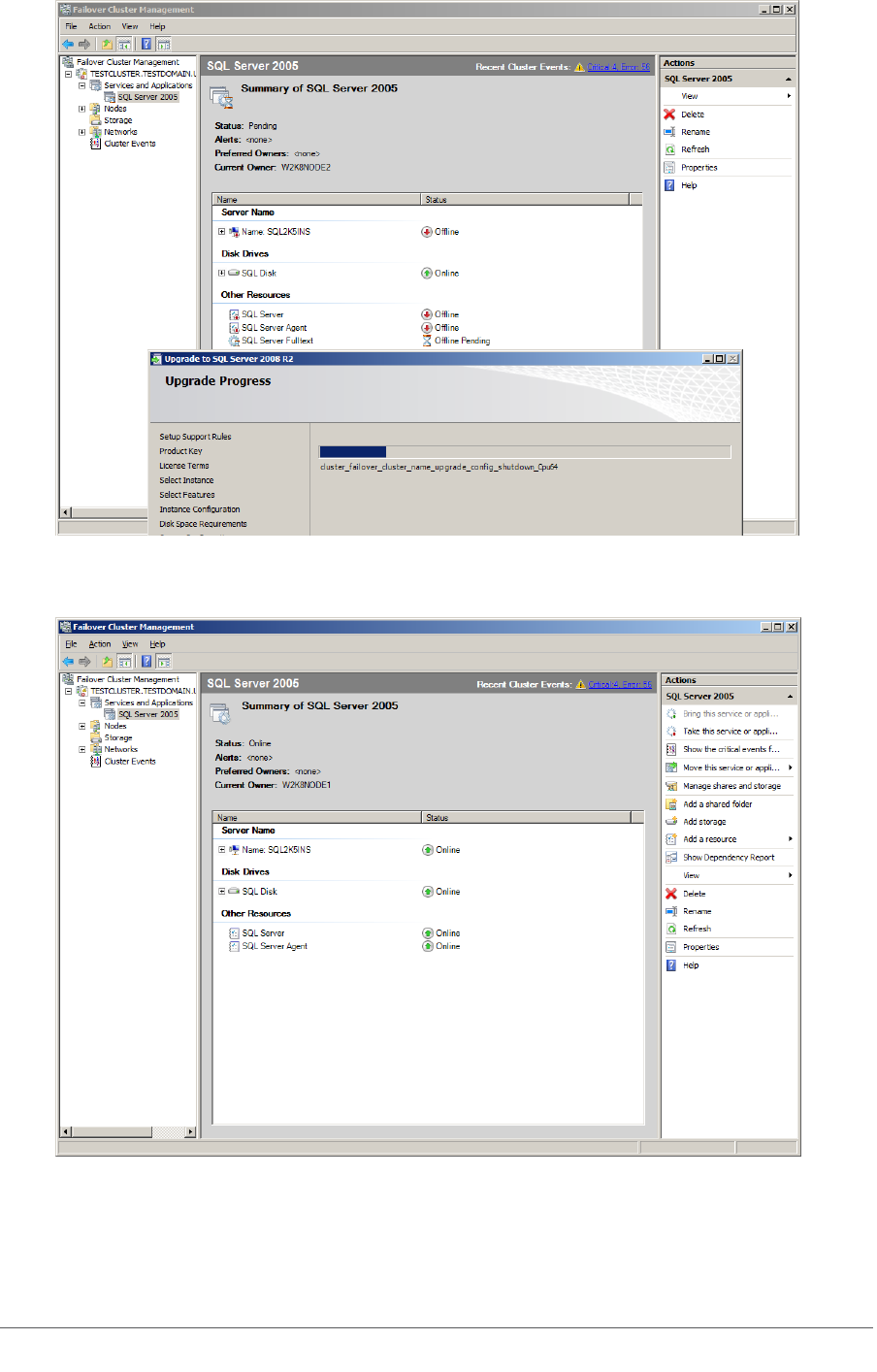Expand SQL Disk row in the Status Online window
877x1372 pixels.
pyautogui.click(x=222, y=891)
